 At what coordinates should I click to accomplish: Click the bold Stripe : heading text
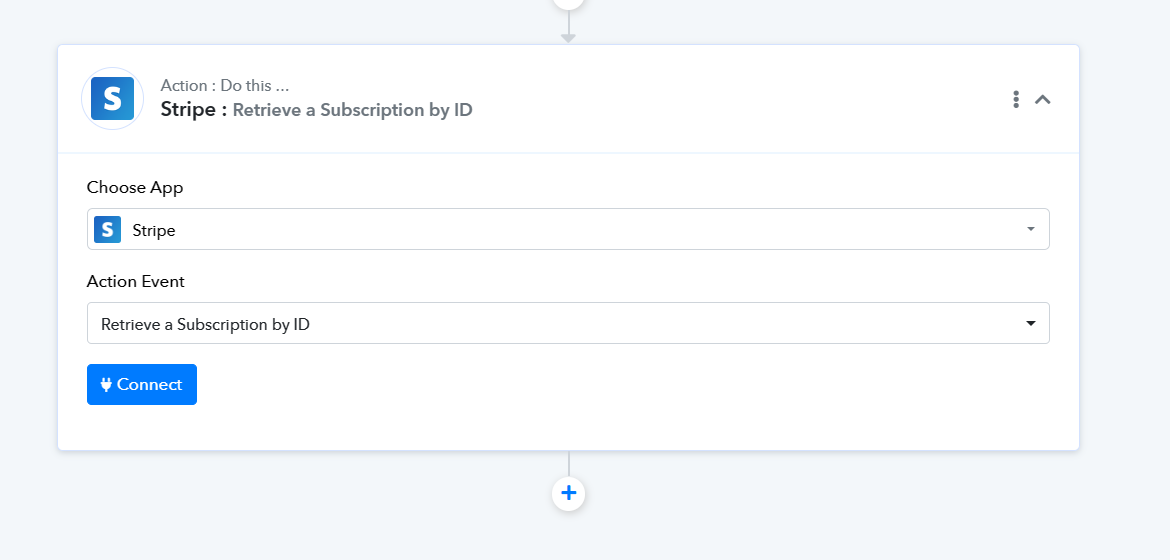(x=194, y=110)
